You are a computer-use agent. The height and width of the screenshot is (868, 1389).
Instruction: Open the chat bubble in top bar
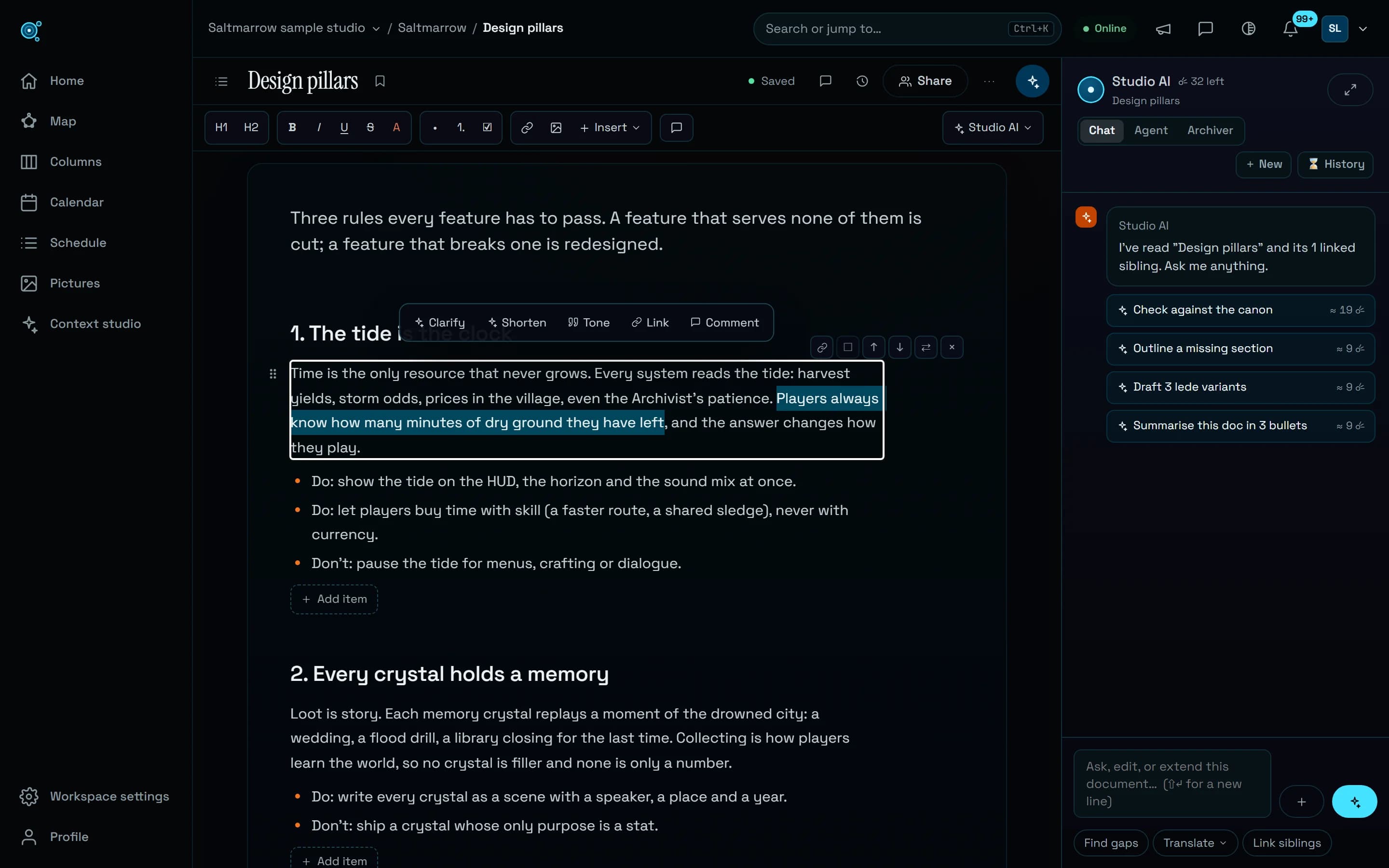click(x=1205, y=29)
